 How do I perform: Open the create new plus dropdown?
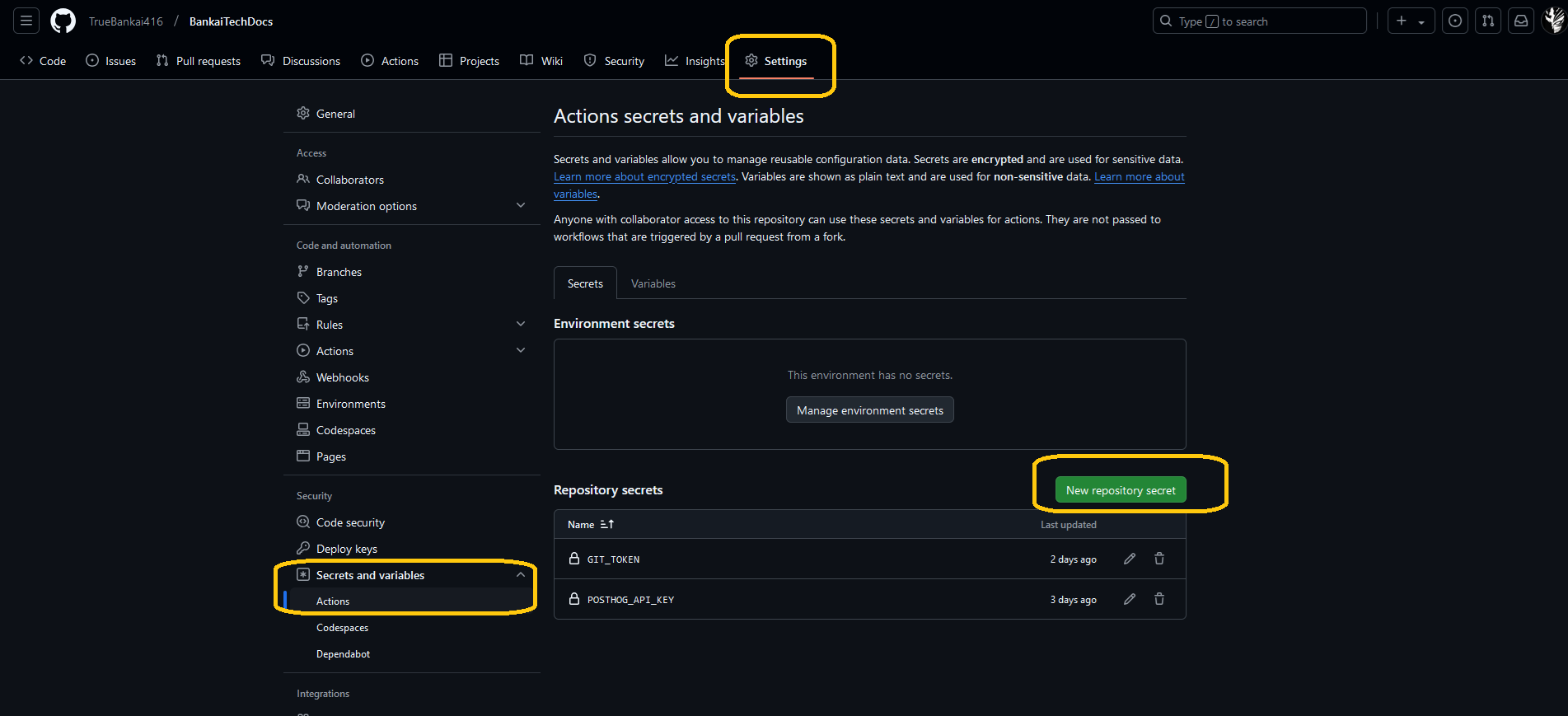coord(1411,21)
